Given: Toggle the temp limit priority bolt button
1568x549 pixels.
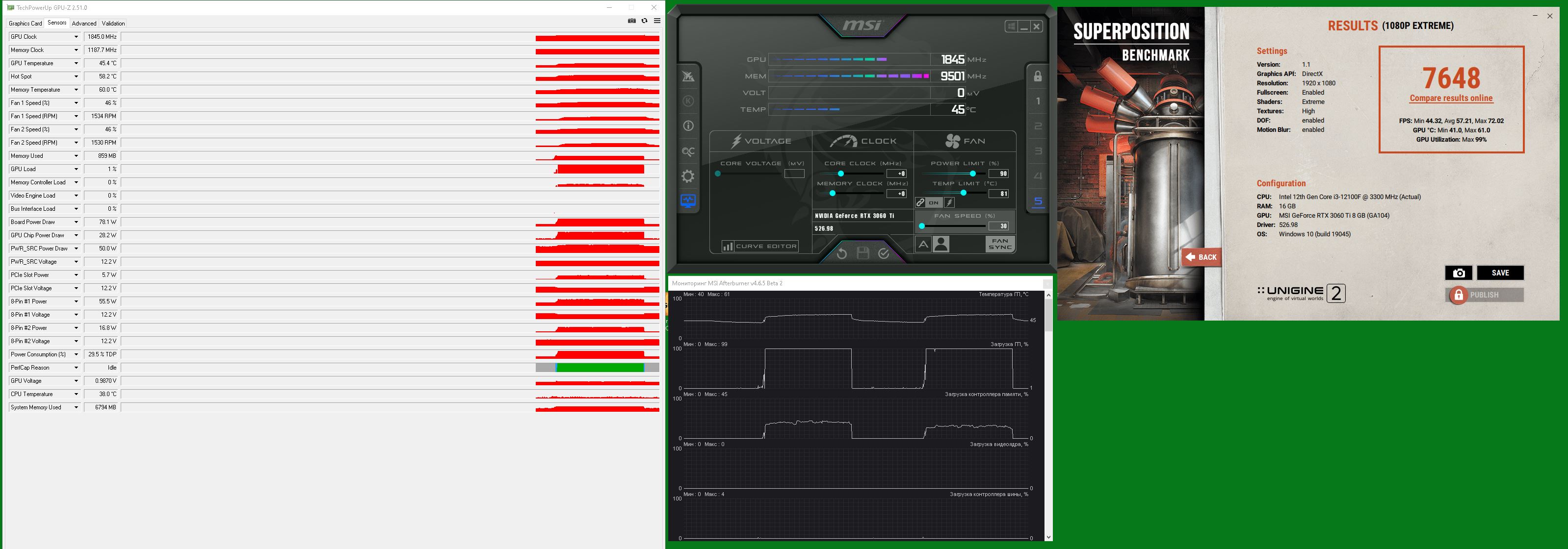Looking at the screenshot, I should [949, 202].
